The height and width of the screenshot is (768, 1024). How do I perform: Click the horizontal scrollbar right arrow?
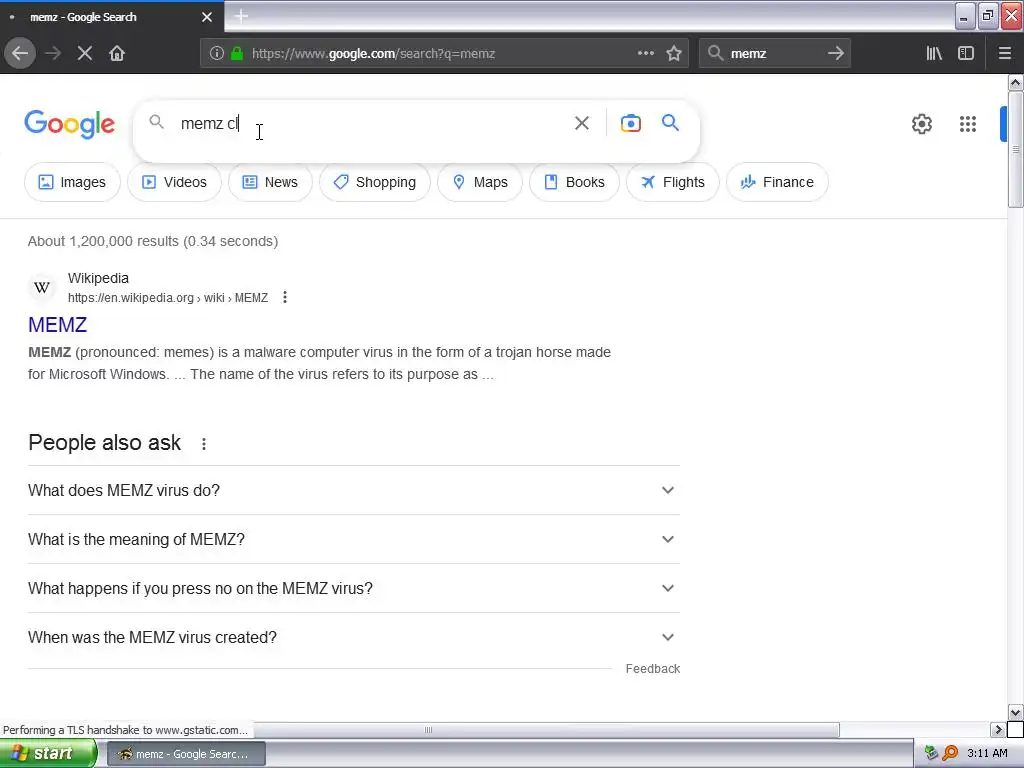(x=997, y=729)
